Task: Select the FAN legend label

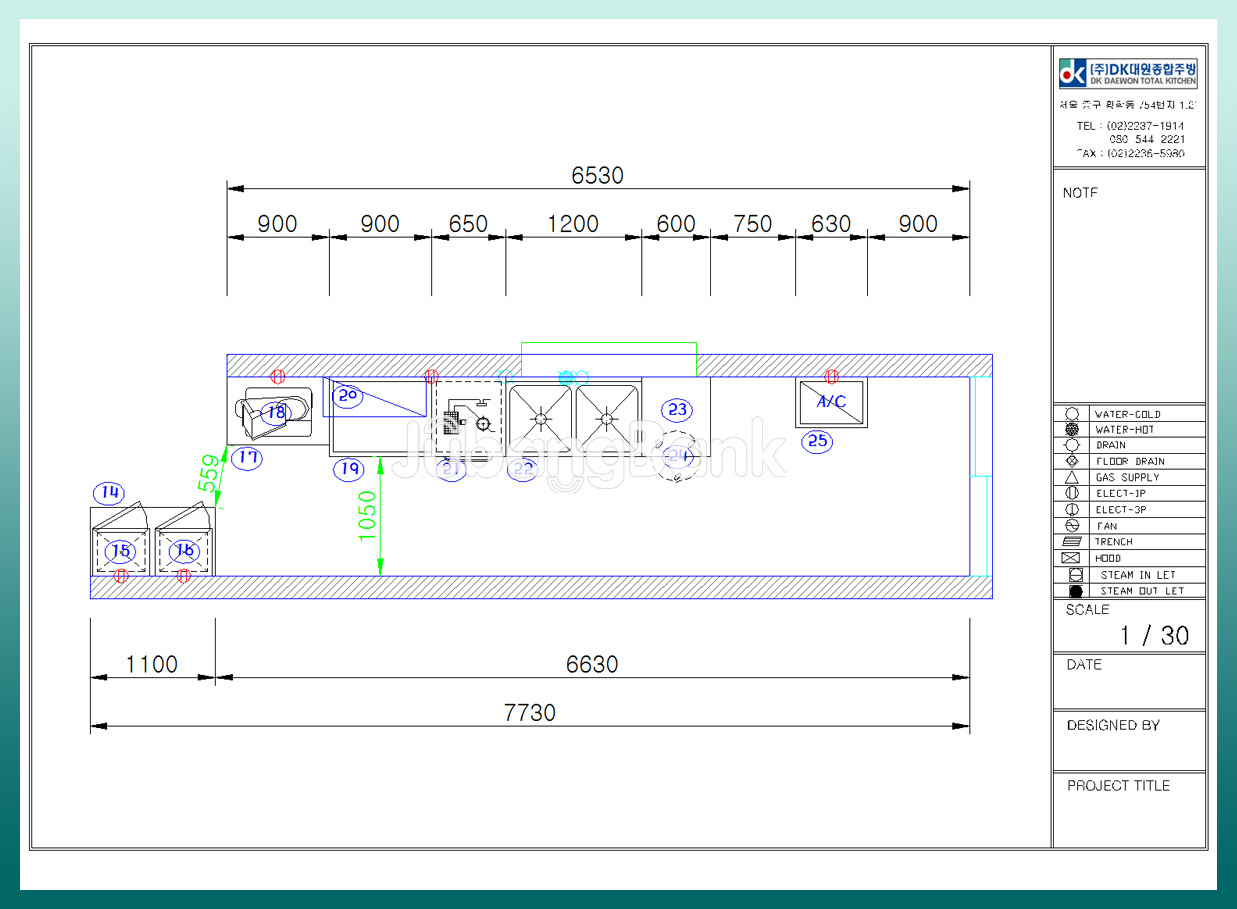Action: point(1106,526)
